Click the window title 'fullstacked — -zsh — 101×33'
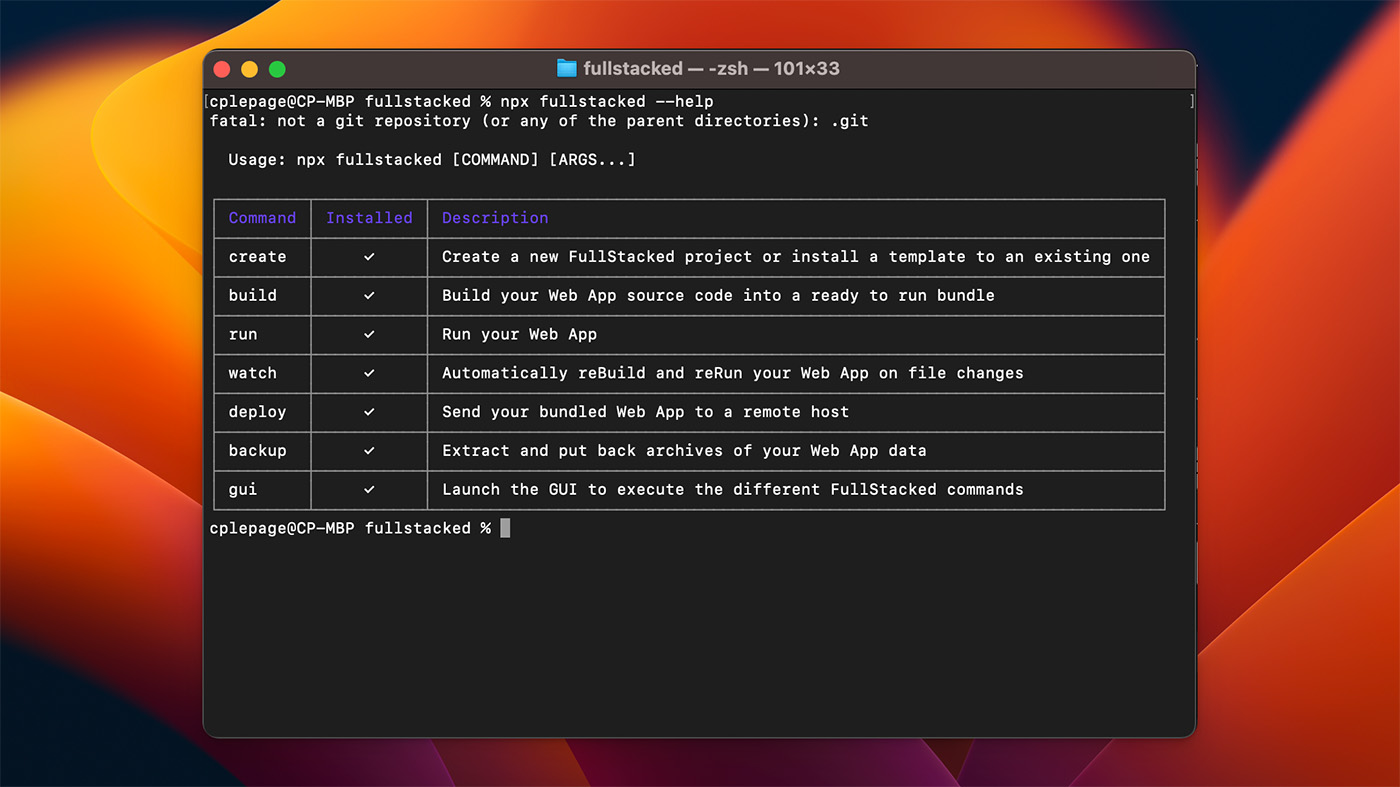The height and width of the screenshot is (787, 1400). tap(711, 69)
